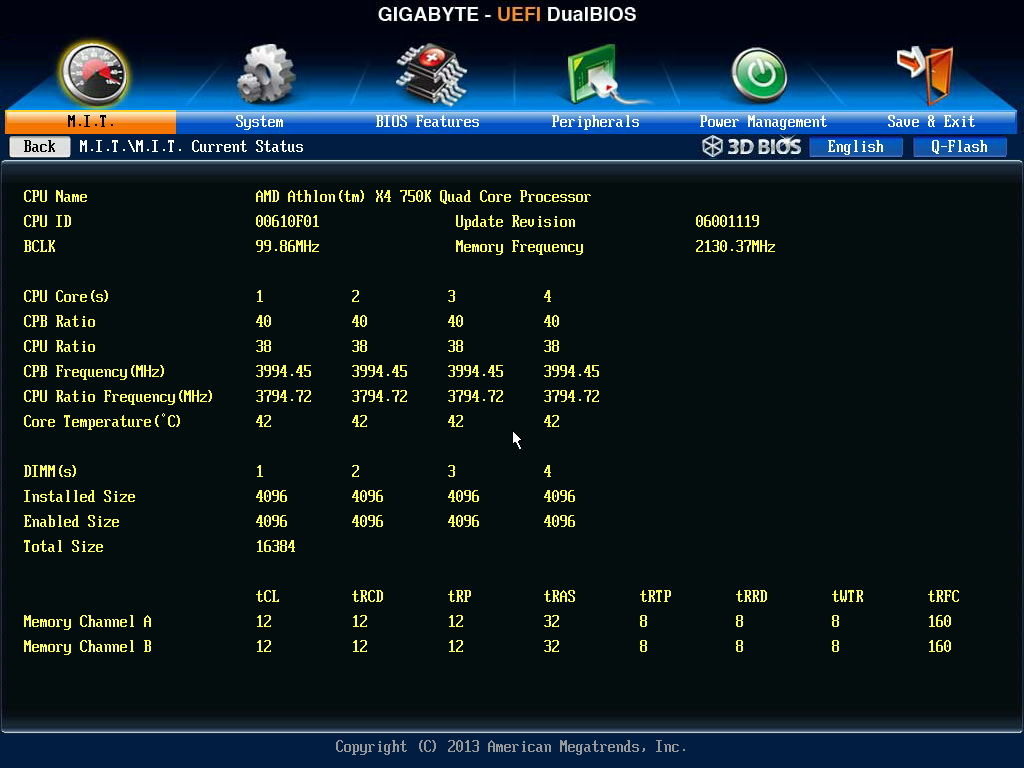Screen dimensions: 1024x768
Task: Click Memory Channel A tRFC value 160
Action: (940, 621)
